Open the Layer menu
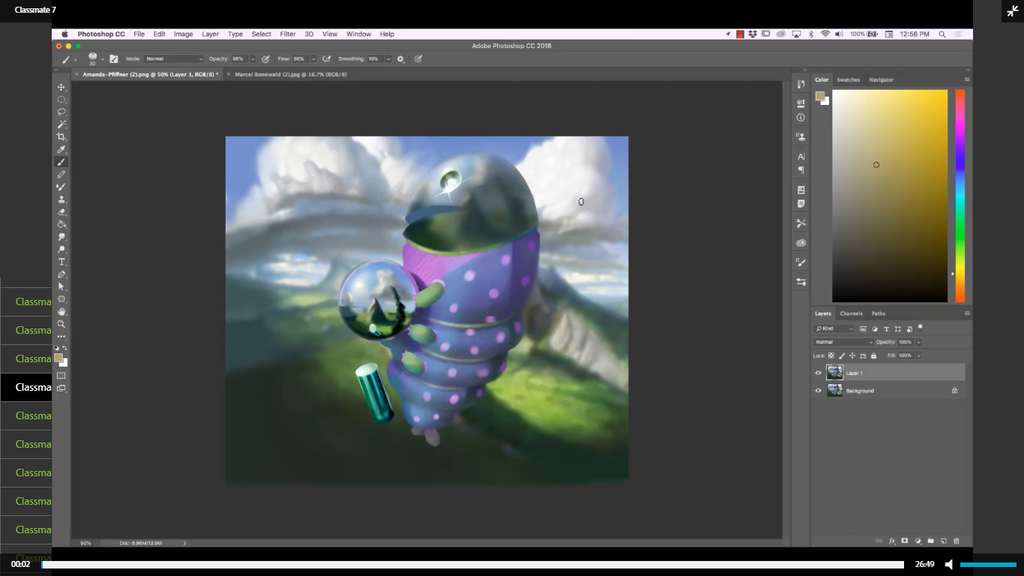Viewport: 1024px width, 576px height. pos(210,34)
